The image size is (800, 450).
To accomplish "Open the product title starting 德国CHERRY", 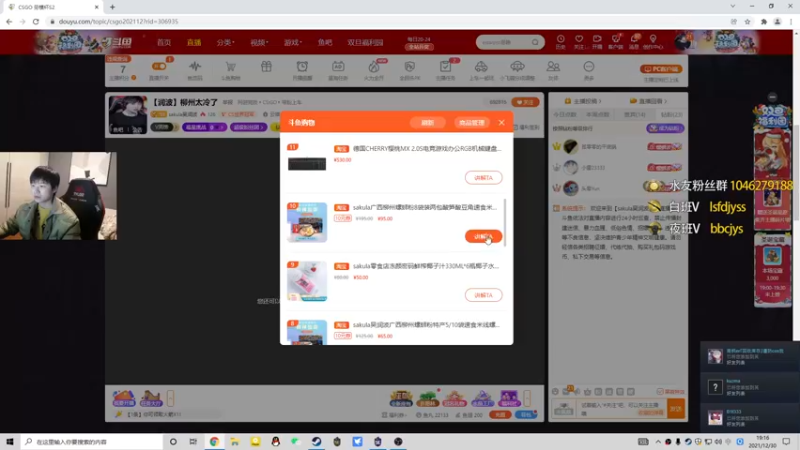I will (427, 148).
